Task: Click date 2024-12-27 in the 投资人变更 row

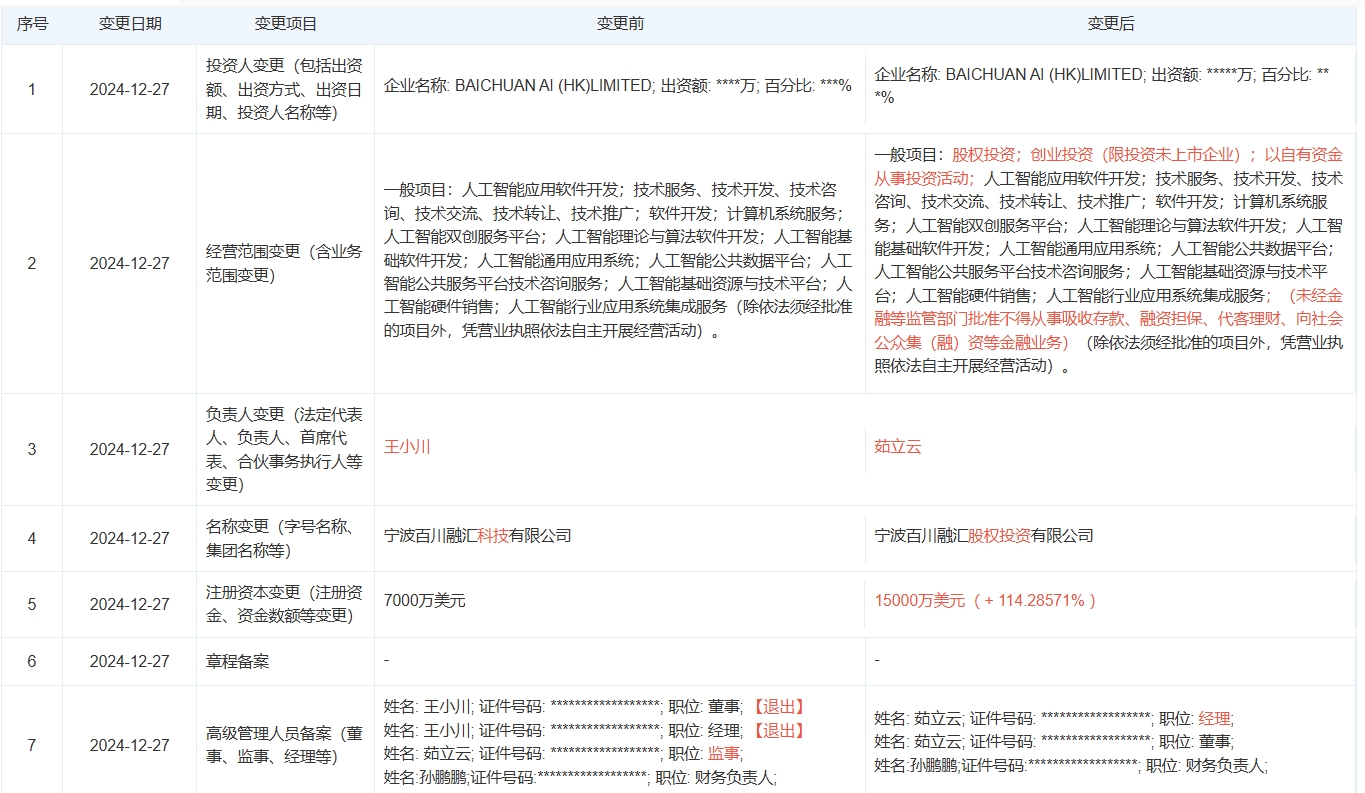Action: [130, 89]
